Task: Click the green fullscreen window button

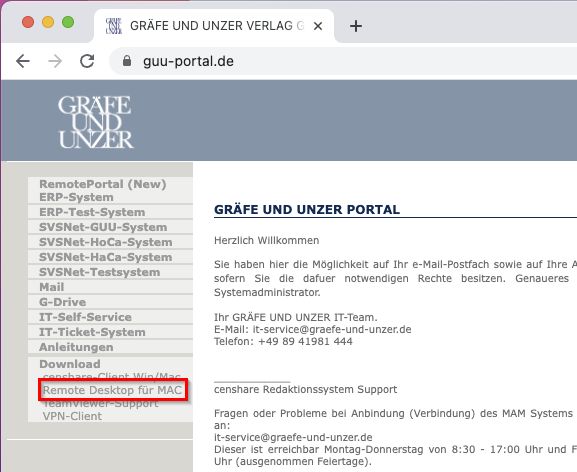Action: [x=68, y=22]
